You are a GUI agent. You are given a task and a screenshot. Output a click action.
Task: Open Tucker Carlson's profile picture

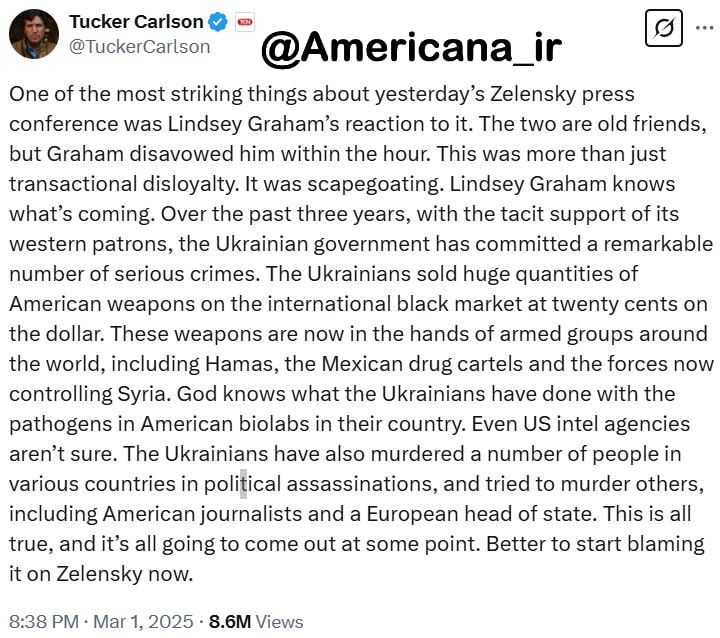(33, 34)
